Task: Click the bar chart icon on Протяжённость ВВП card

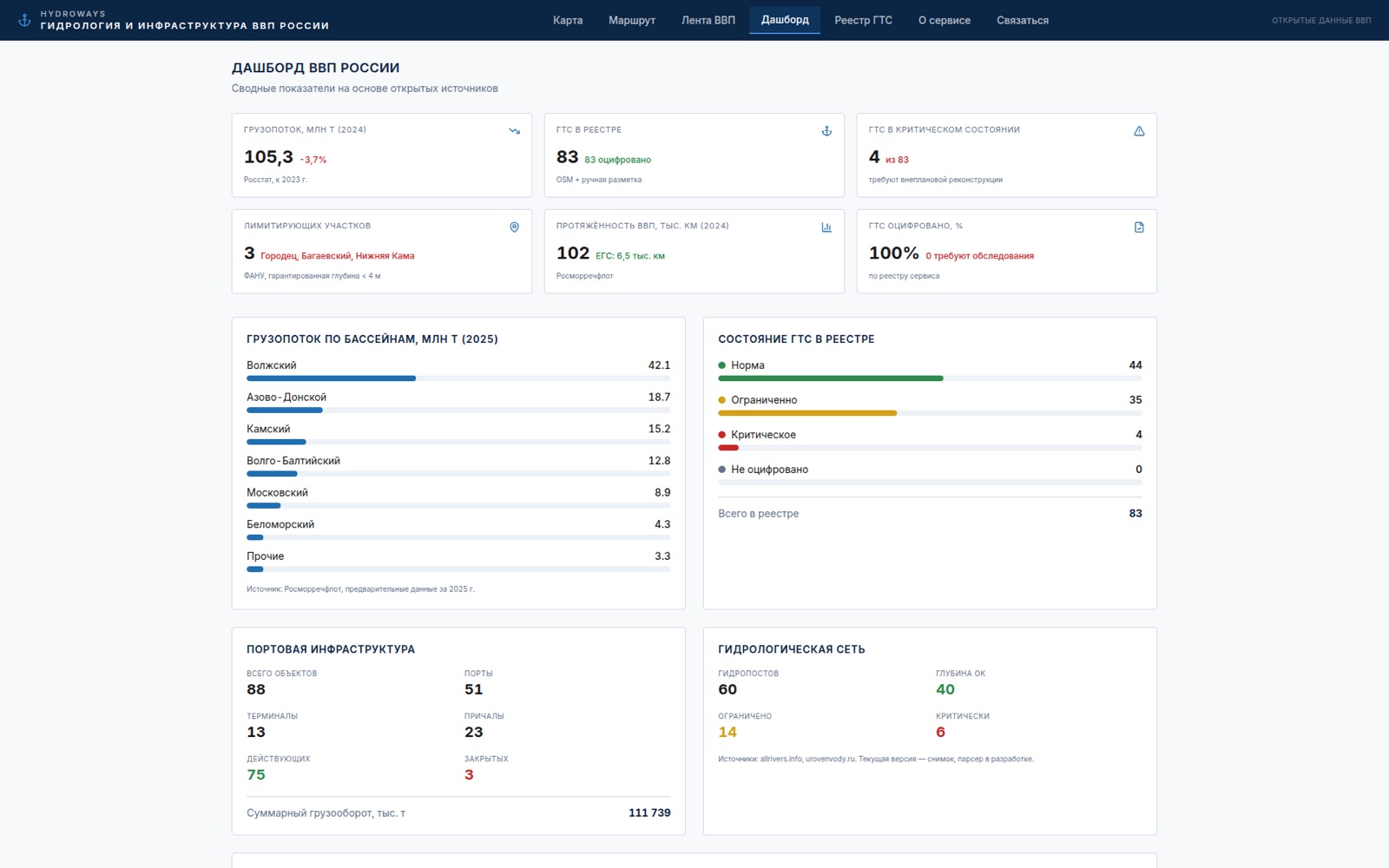Action: (x=826, y=227)
